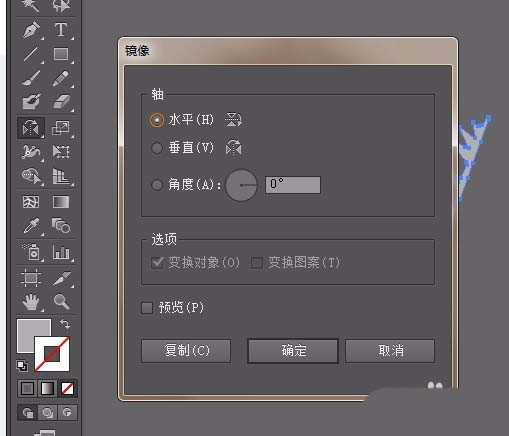This screenshot has width=509, height=436.
Task: Select 水平(H) axis radio button
Action: click(x=157, y=120)
